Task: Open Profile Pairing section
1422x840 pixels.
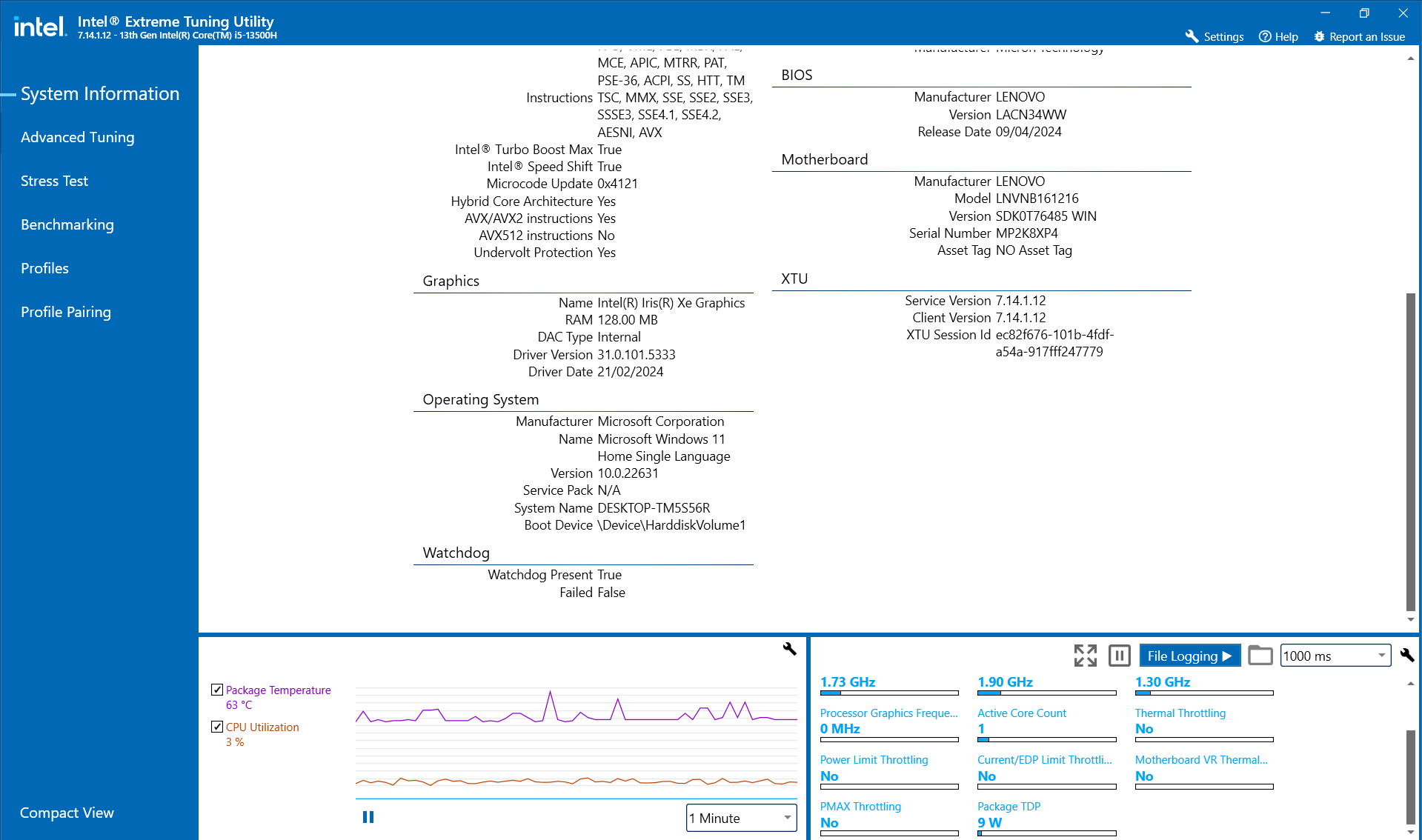Action: point(66,312)
